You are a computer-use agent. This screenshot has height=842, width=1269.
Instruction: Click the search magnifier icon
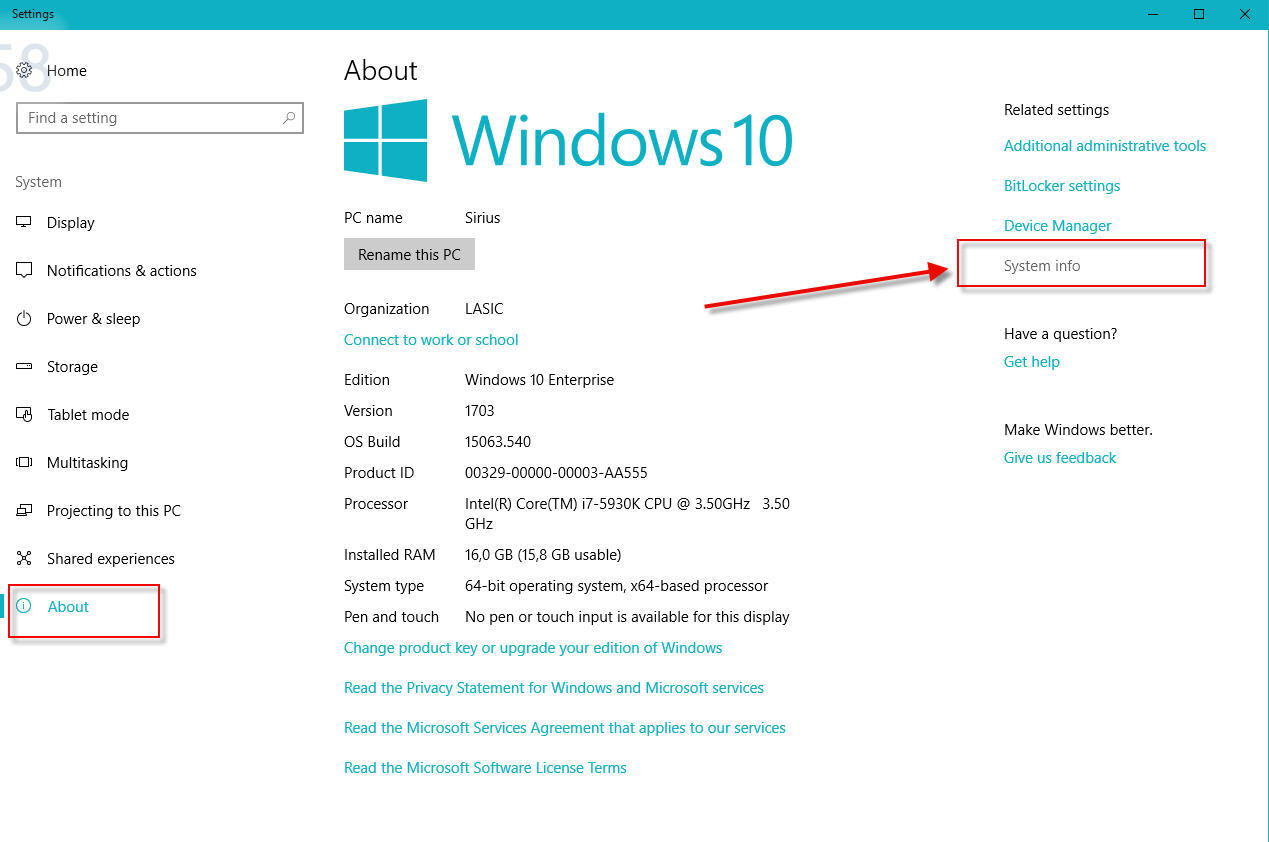coord(289,118)
